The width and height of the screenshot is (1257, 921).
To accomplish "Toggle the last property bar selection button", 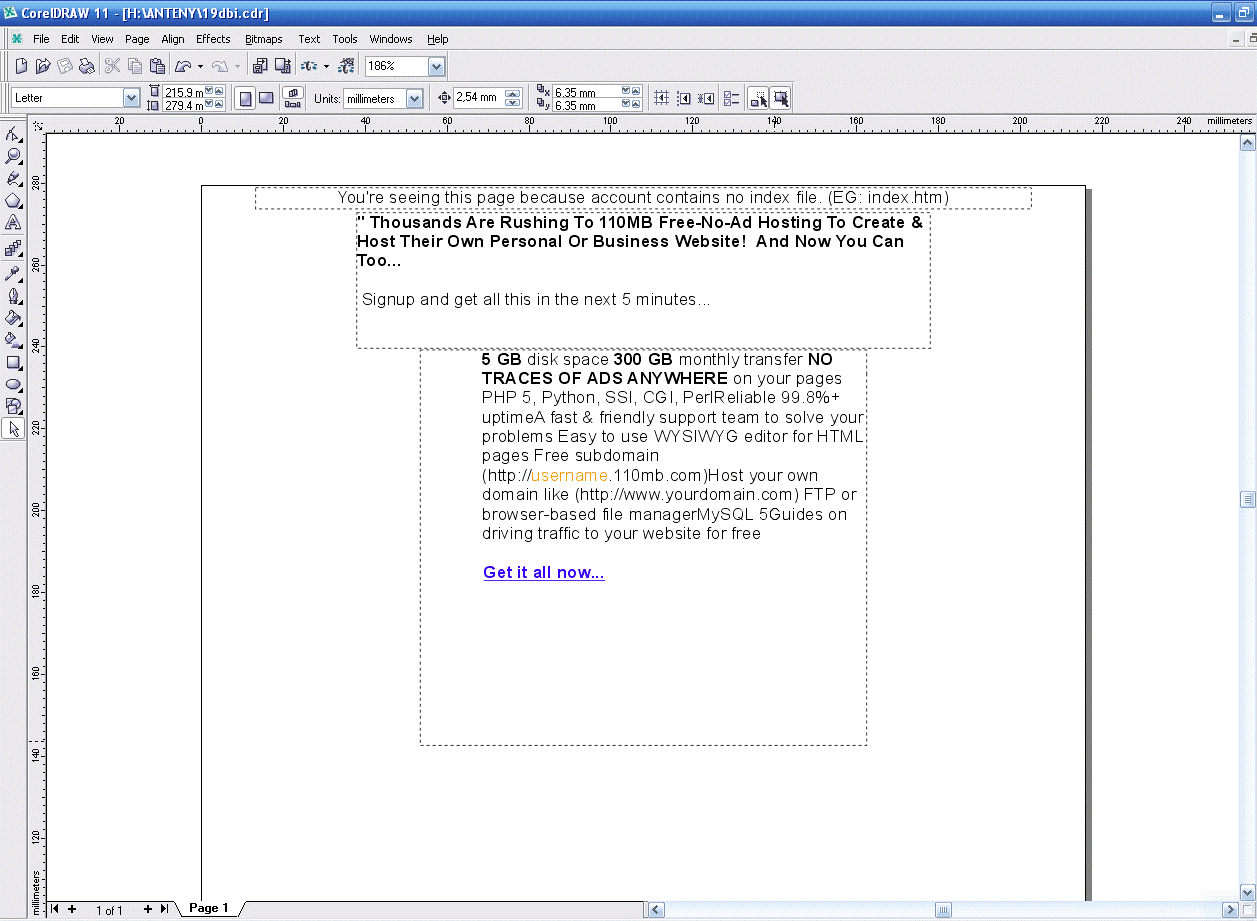I will pyautogui.click(x=780, y=97).
